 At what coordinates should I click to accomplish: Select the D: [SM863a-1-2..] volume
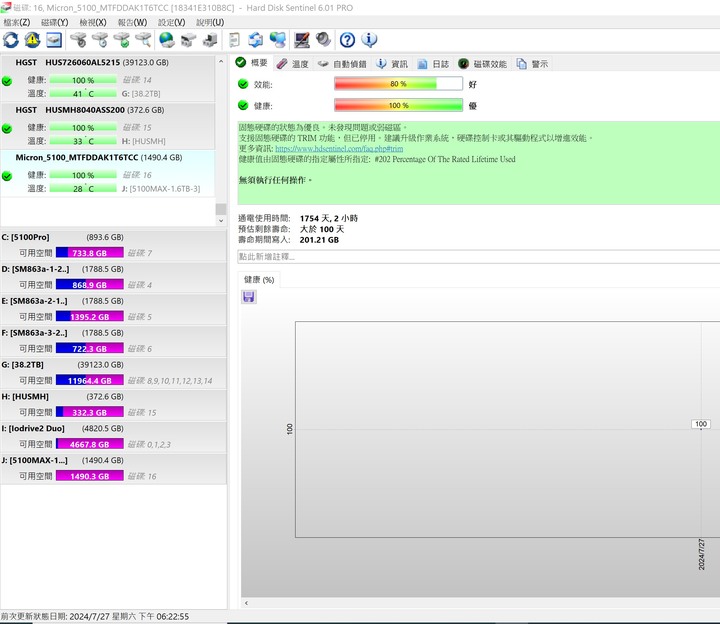pos(113,277)
